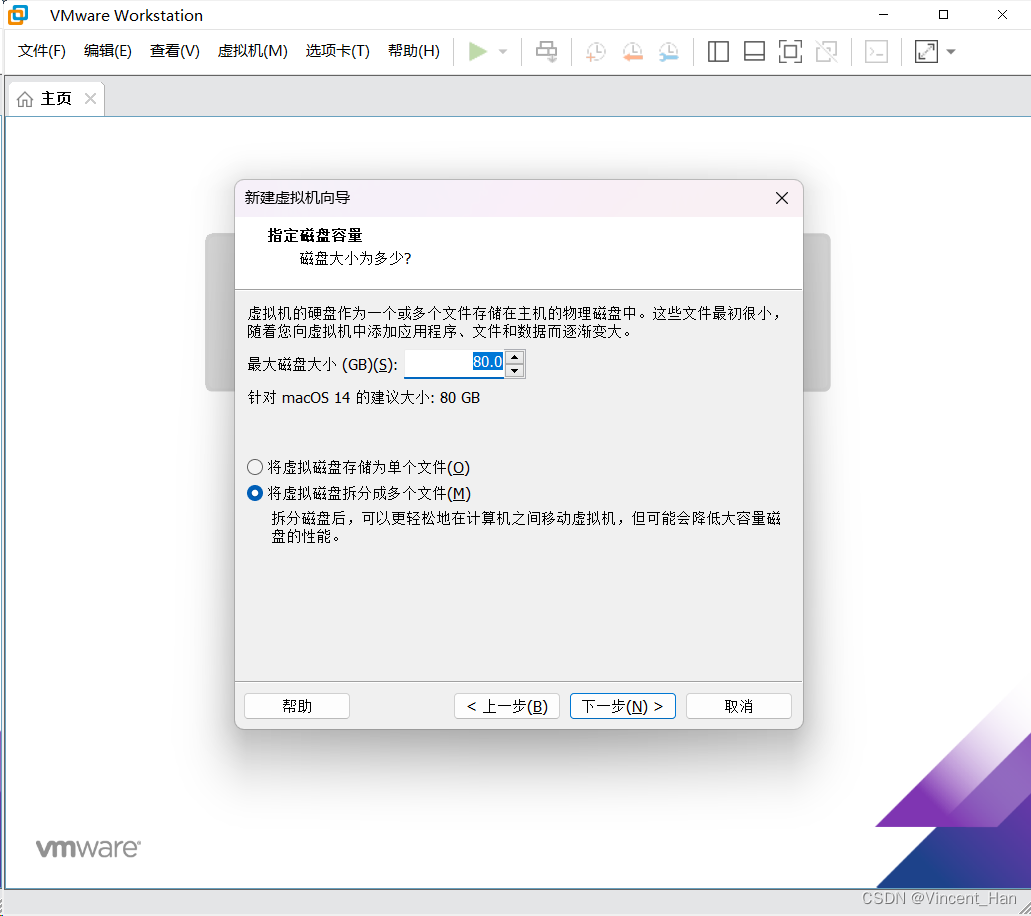Click the Send Ctrl+Alt+Del toolbar icon

[x=546, y=51]
